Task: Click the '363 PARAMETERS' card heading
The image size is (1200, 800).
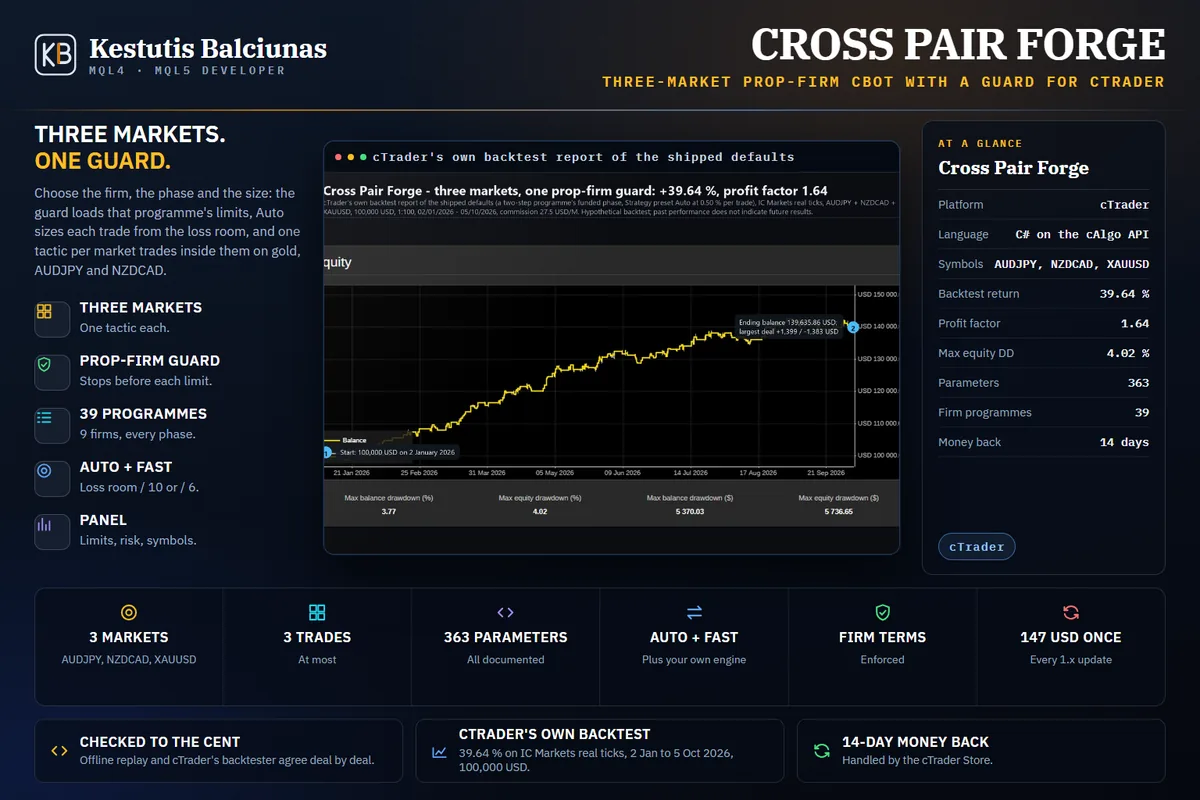Action: (x=505, y=637)
